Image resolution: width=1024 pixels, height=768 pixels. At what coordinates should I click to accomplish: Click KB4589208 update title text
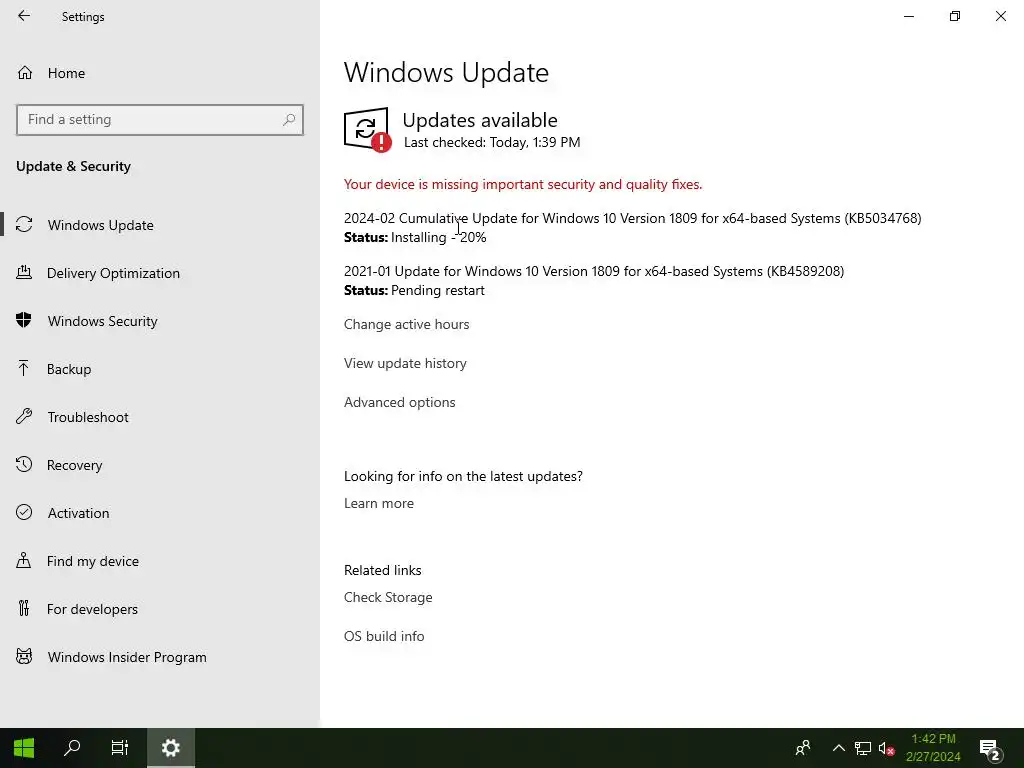tap(594, 271)
